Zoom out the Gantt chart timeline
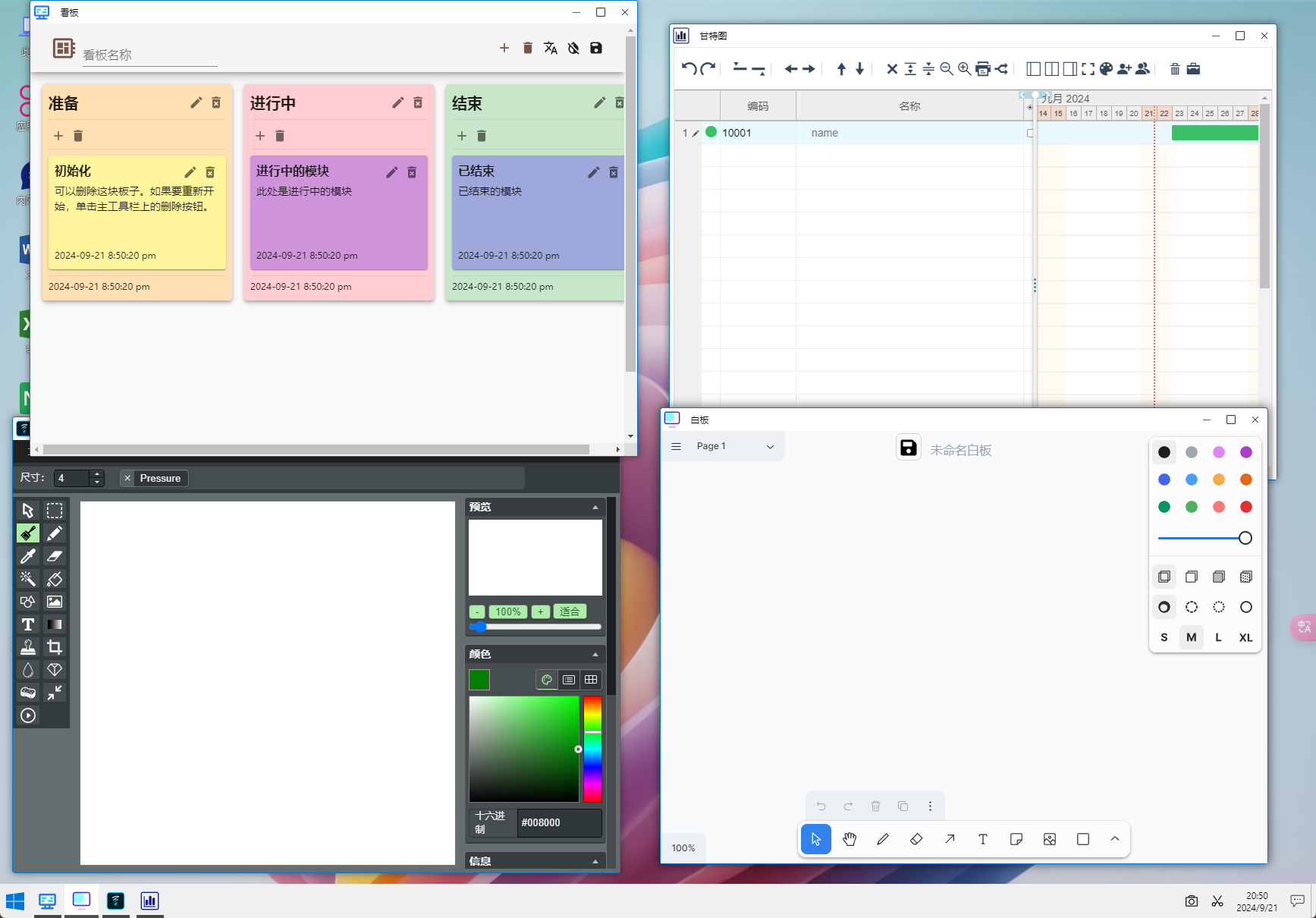 click(947, 68)
